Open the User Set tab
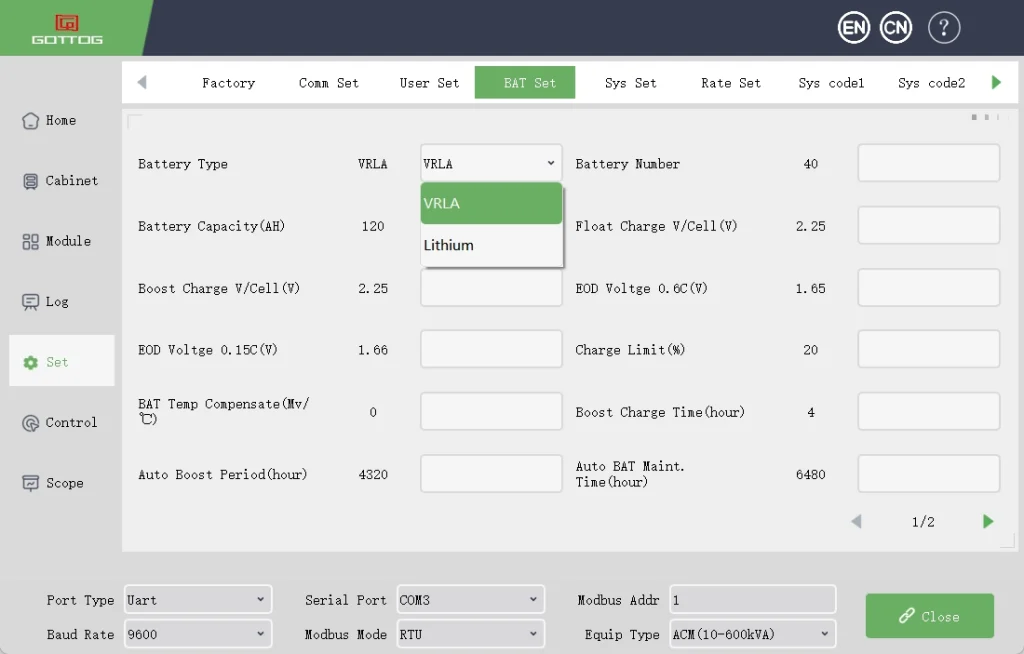Screen dimensions: 1024x654 (429, 83)
